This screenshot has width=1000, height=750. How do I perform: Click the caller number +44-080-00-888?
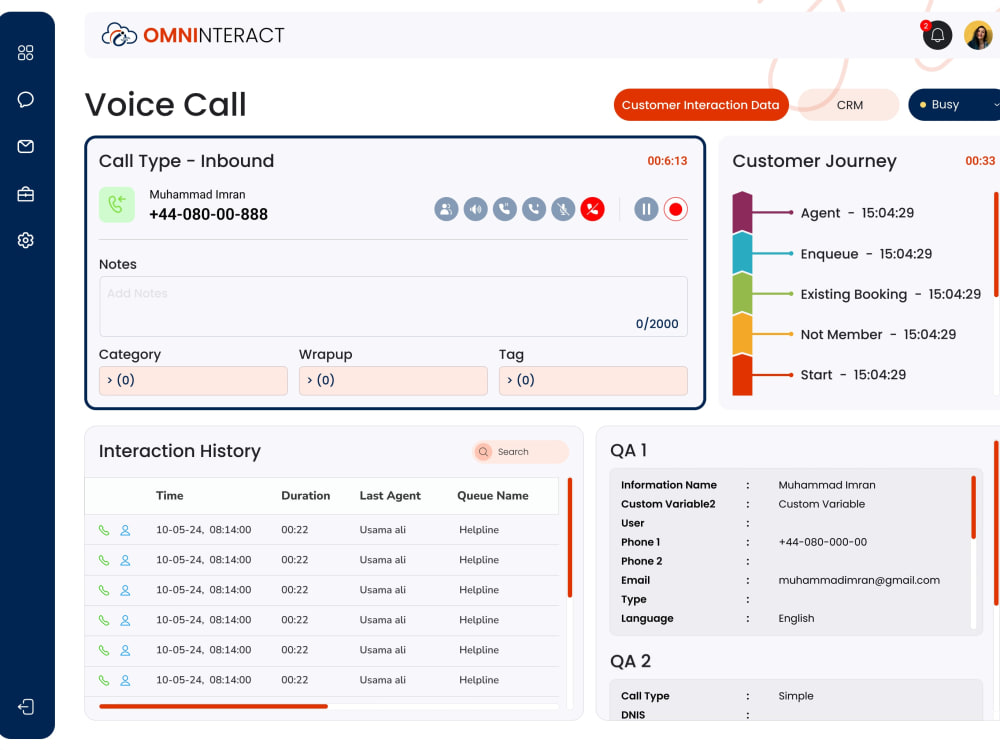pos(209,214)
